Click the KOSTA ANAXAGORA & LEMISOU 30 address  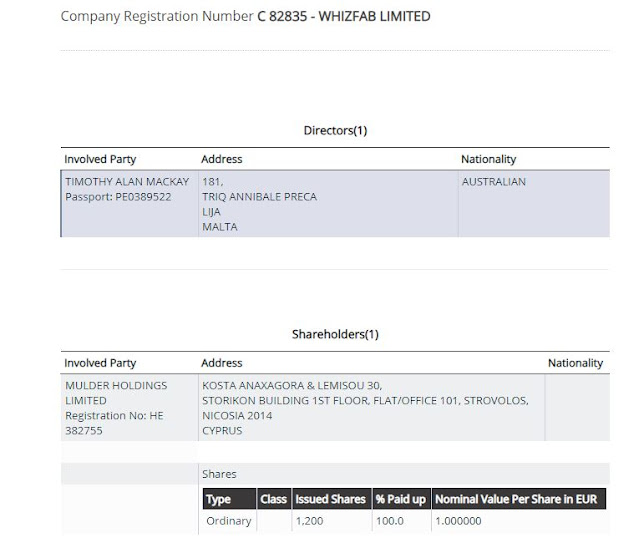point(291,385)
